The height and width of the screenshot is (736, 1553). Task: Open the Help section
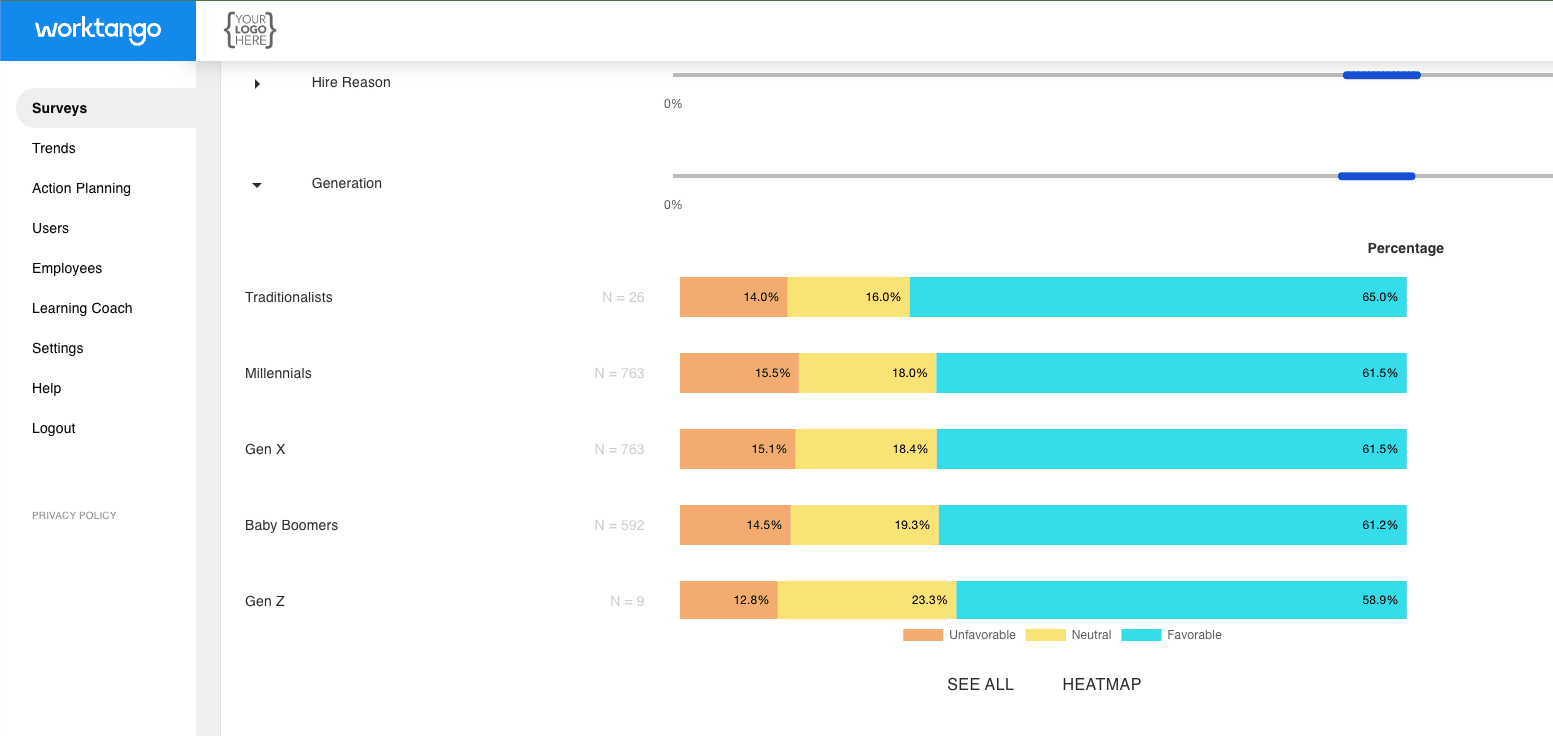(47, 388)
